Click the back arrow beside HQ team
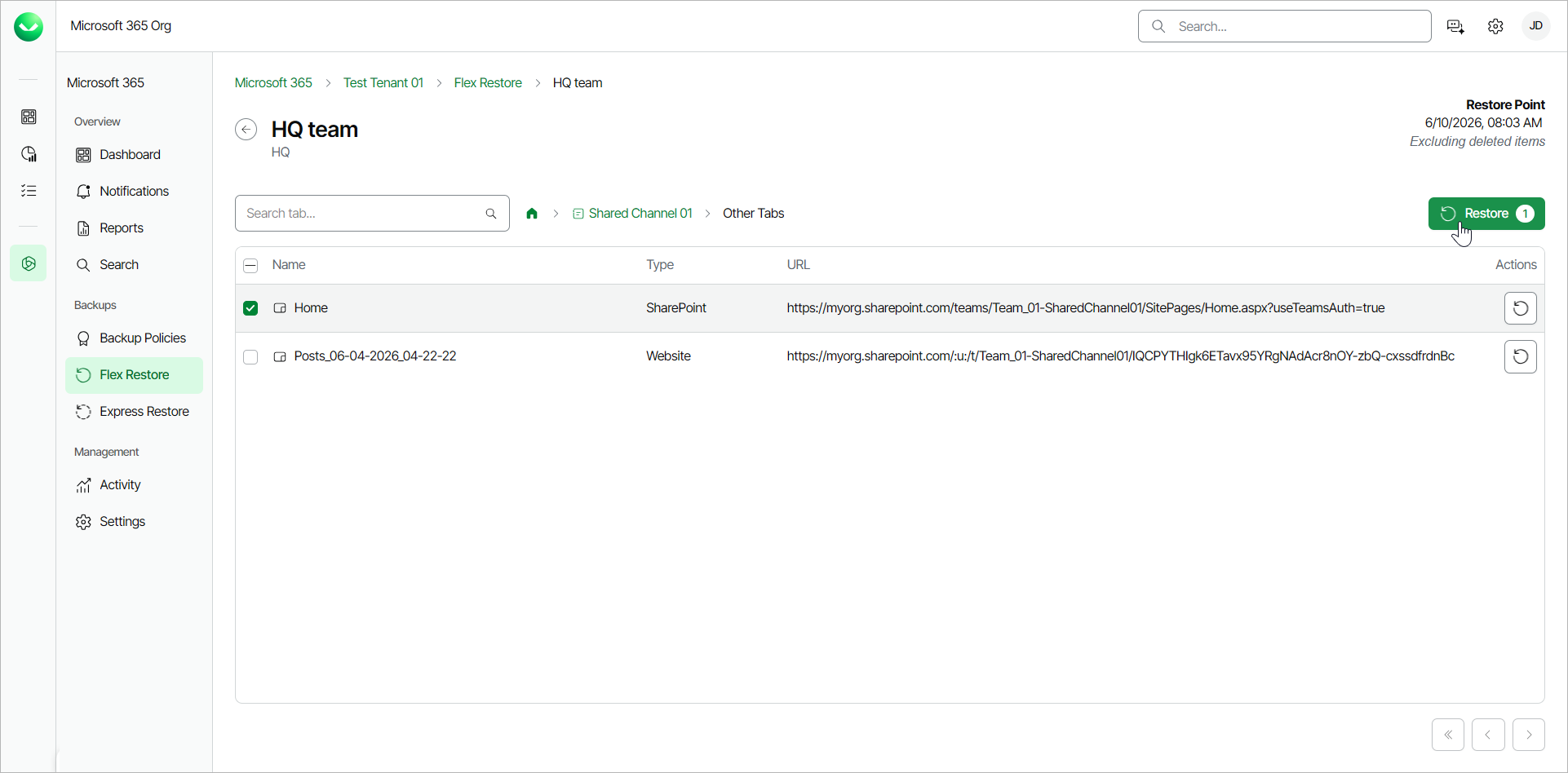Screen dimensions: 1568x773 (246, 130)
